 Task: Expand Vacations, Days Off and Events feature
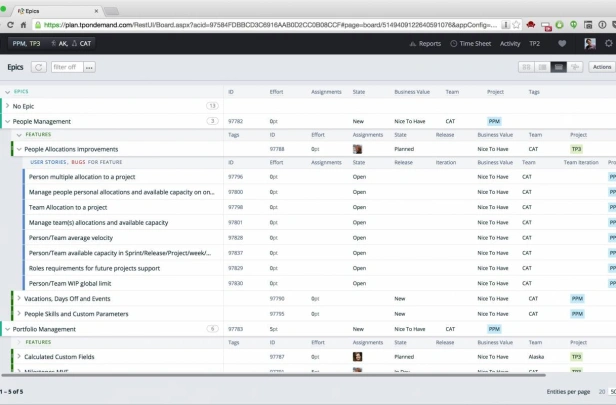tap(19, 299)
